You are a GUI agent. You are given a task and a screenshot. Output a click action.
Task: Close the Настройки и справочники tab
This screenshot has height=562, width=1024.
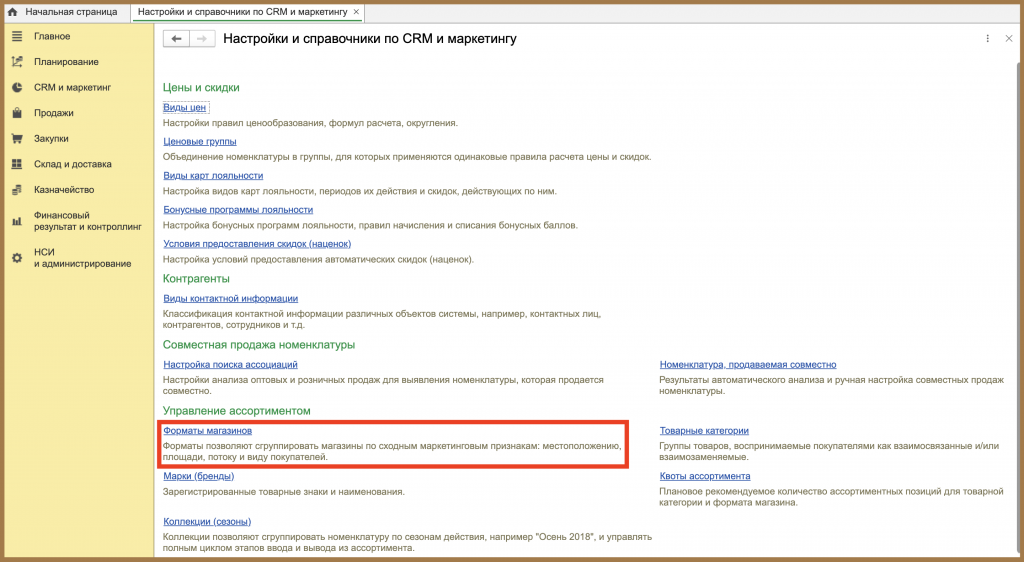[356, 12]
